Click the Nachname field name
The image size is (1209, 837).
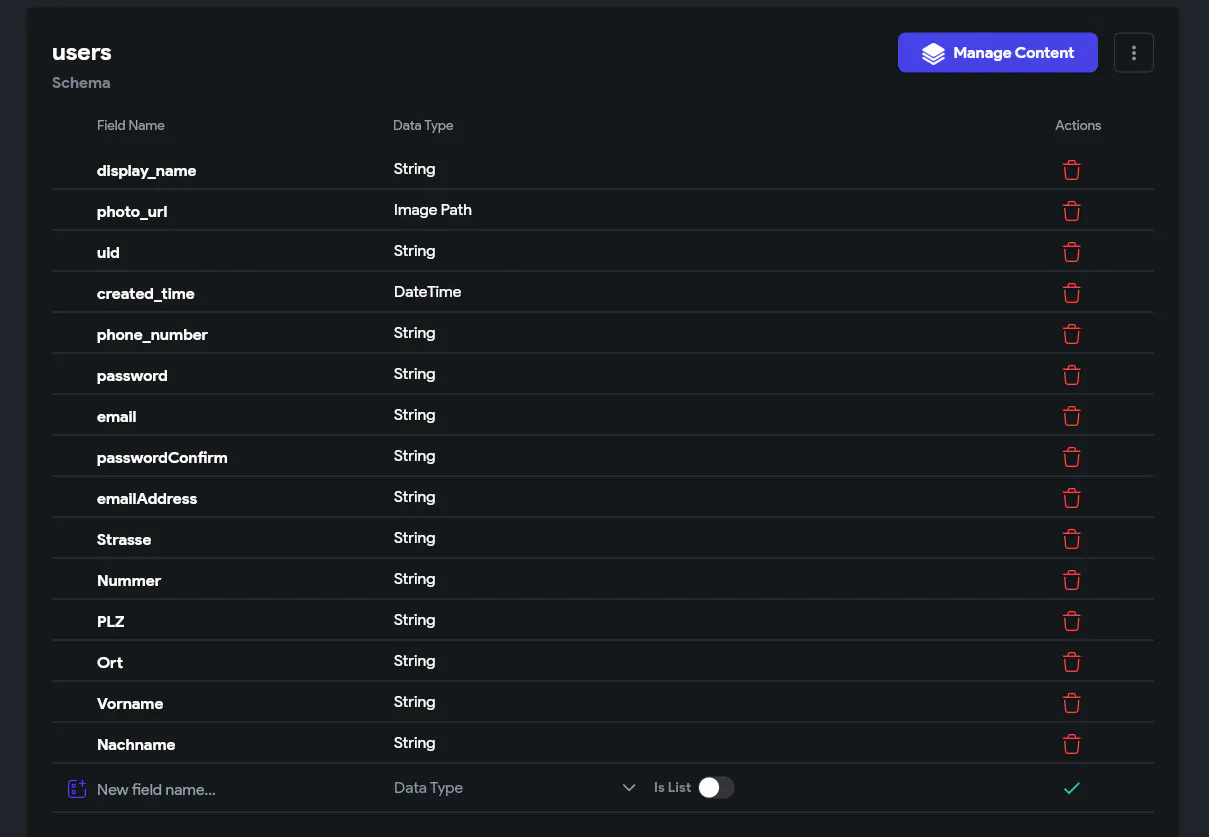pos(136,745)
